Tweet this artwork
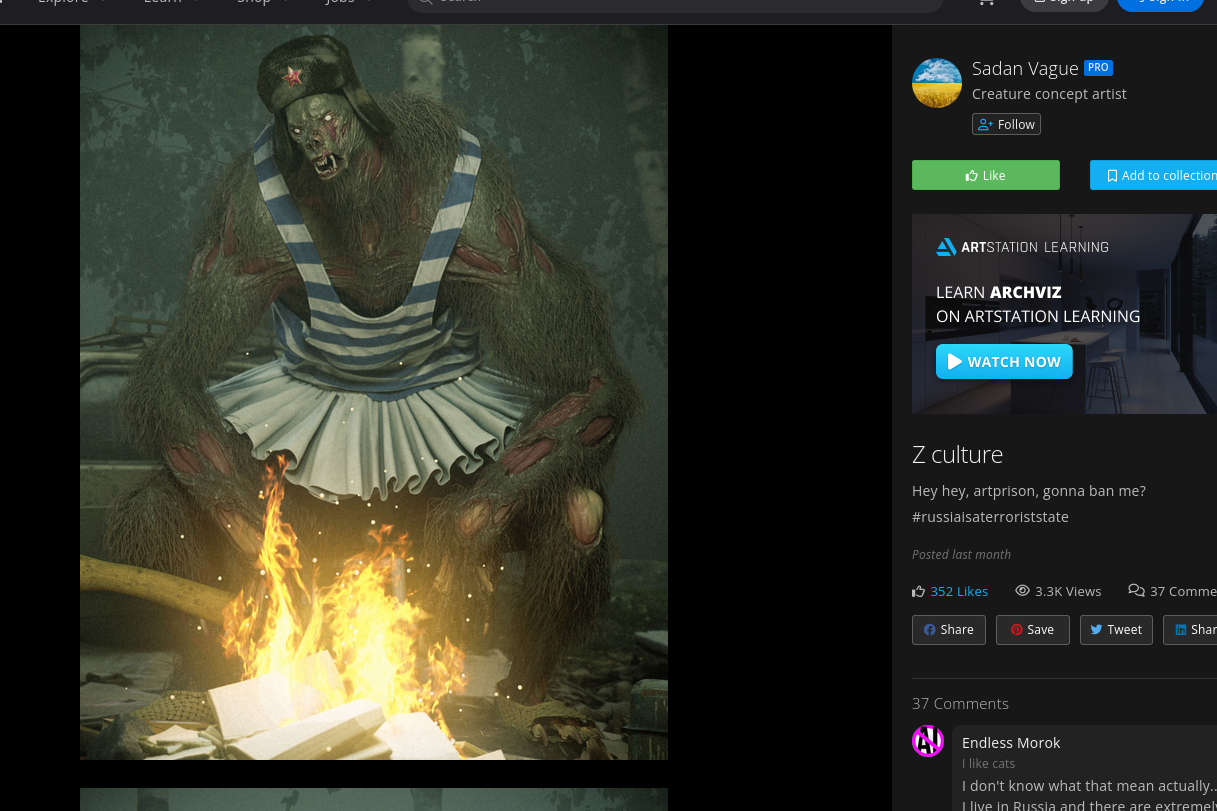Screen dimensions: 1217x811 [x=1116, y=630]
